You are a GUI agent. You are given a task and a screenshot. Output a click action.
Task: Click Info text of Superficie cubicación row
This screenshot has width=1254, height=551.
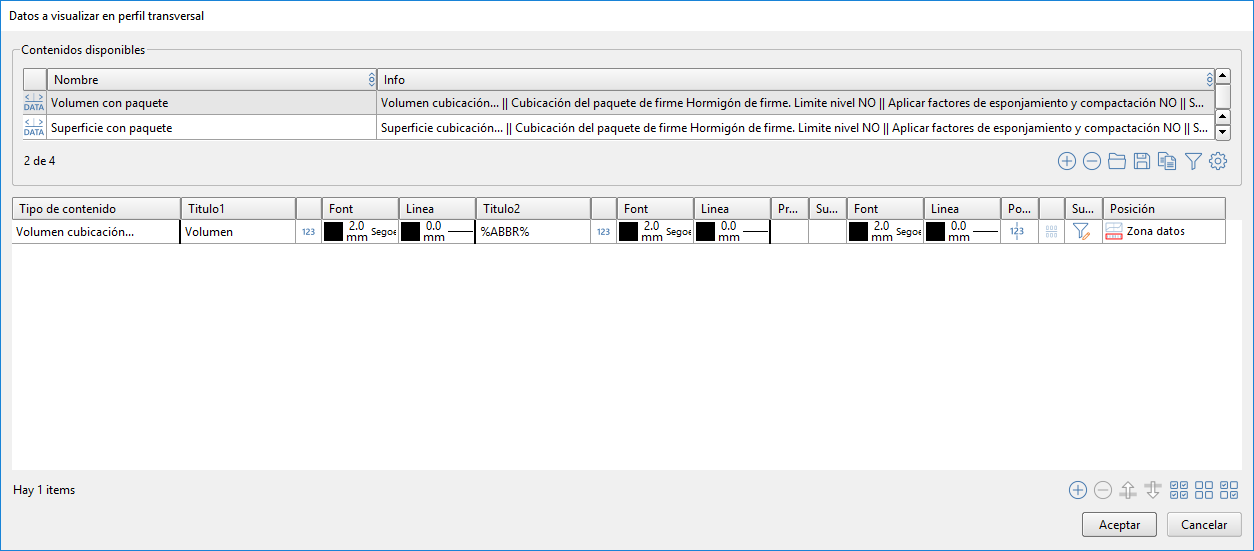coord(793,128)
